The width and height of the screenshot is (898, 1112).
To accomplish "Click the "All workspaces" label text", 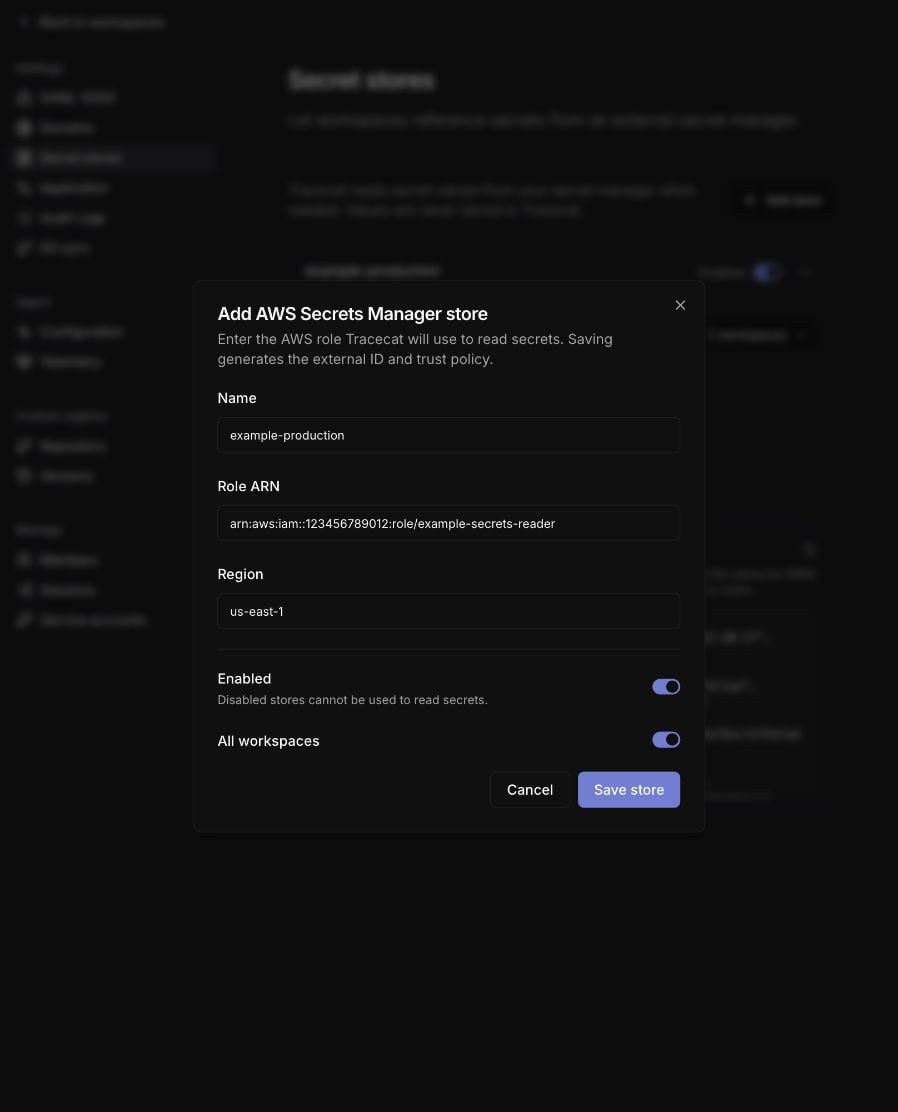I will coord(268,741).
